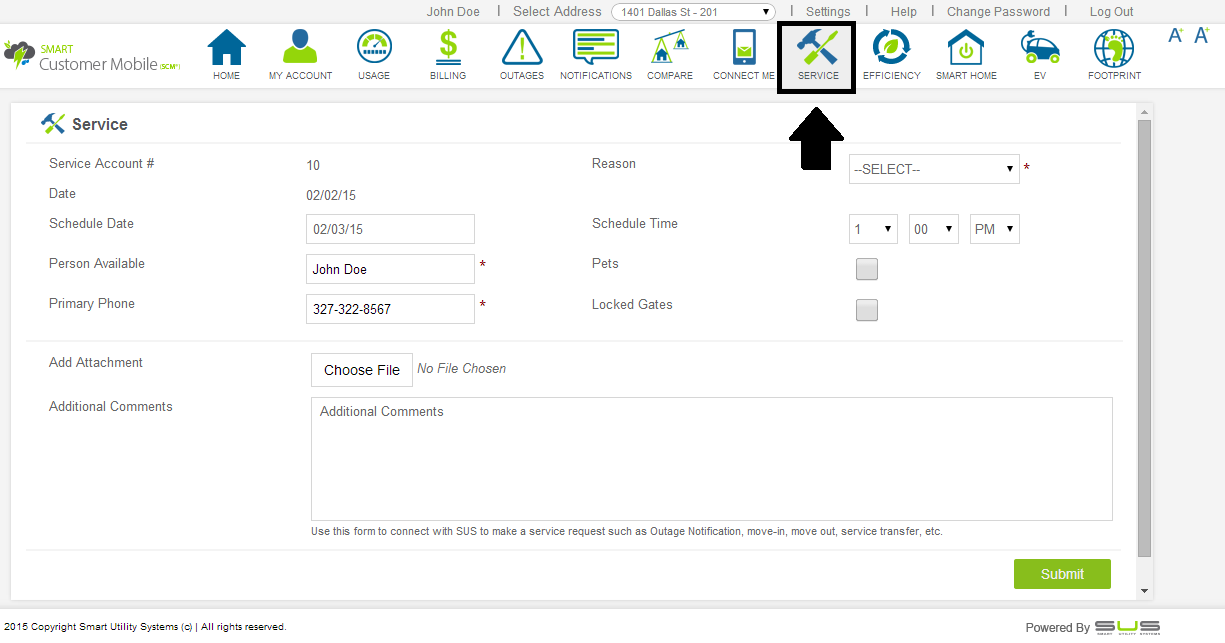Expand the Reason dropdown

[934, 169]
